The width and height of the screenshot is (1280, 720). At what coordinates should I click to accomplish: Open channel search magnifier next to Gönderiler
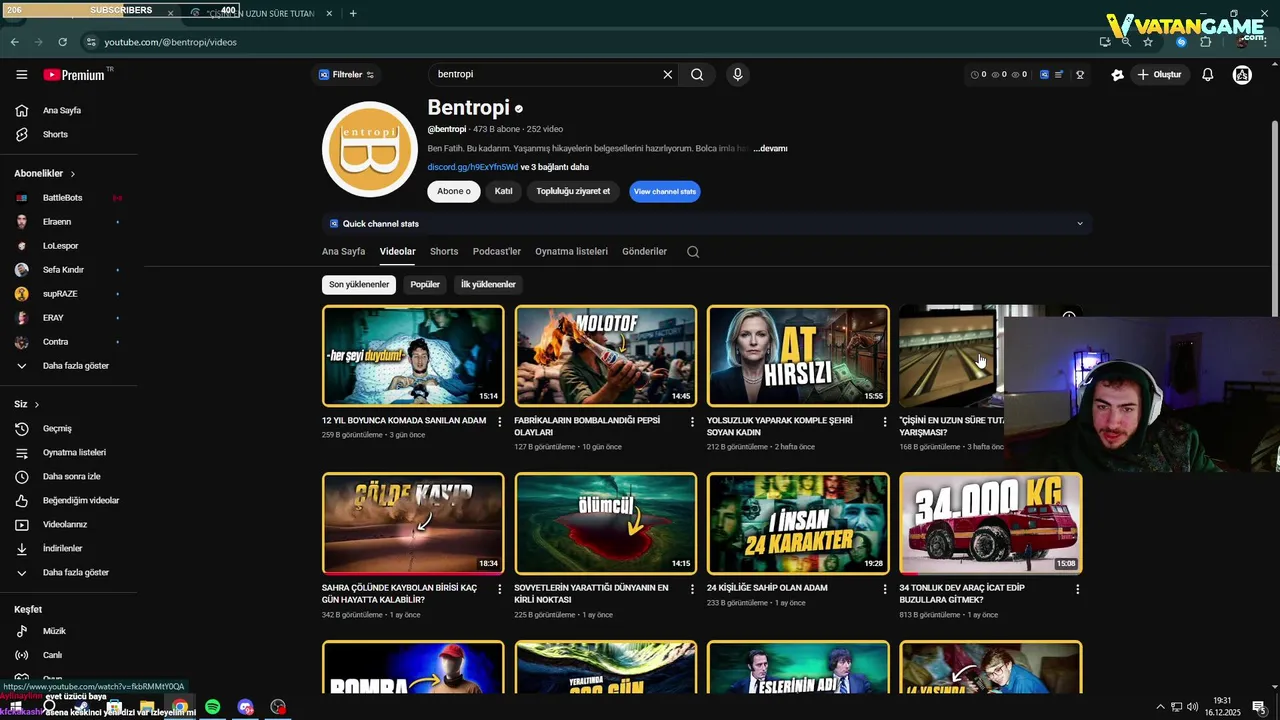(693, 252)
